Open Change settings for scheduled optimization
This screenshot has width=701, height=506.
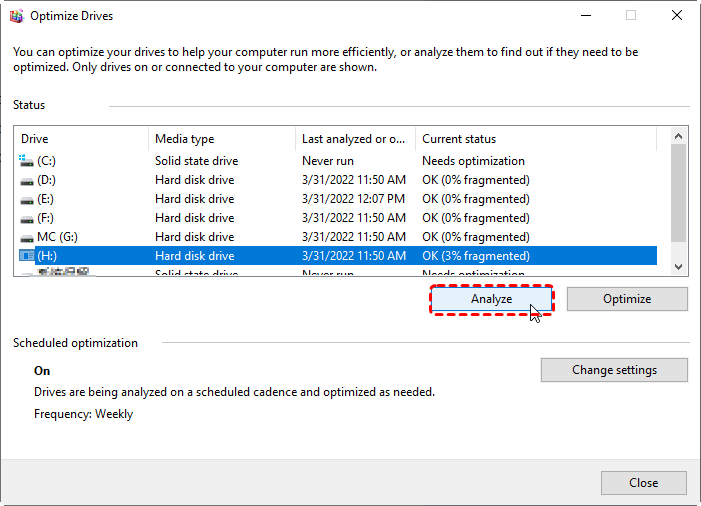614,370
